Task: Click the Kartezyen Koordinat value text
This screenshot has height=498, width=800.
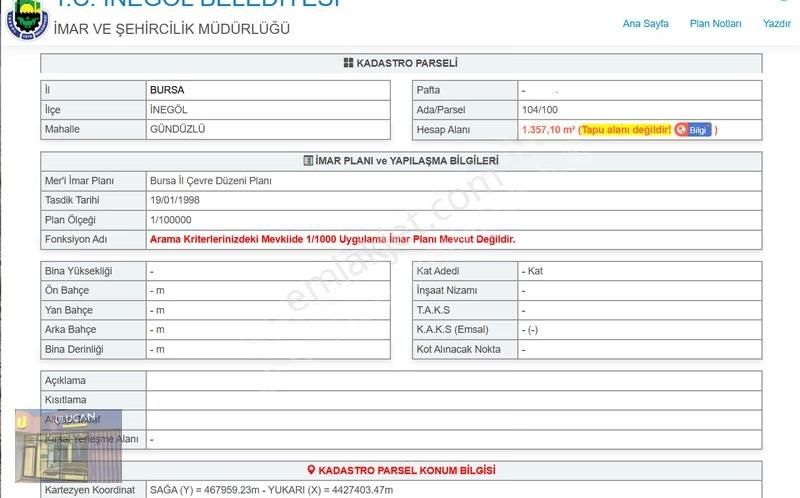Action: pos(271,490)
